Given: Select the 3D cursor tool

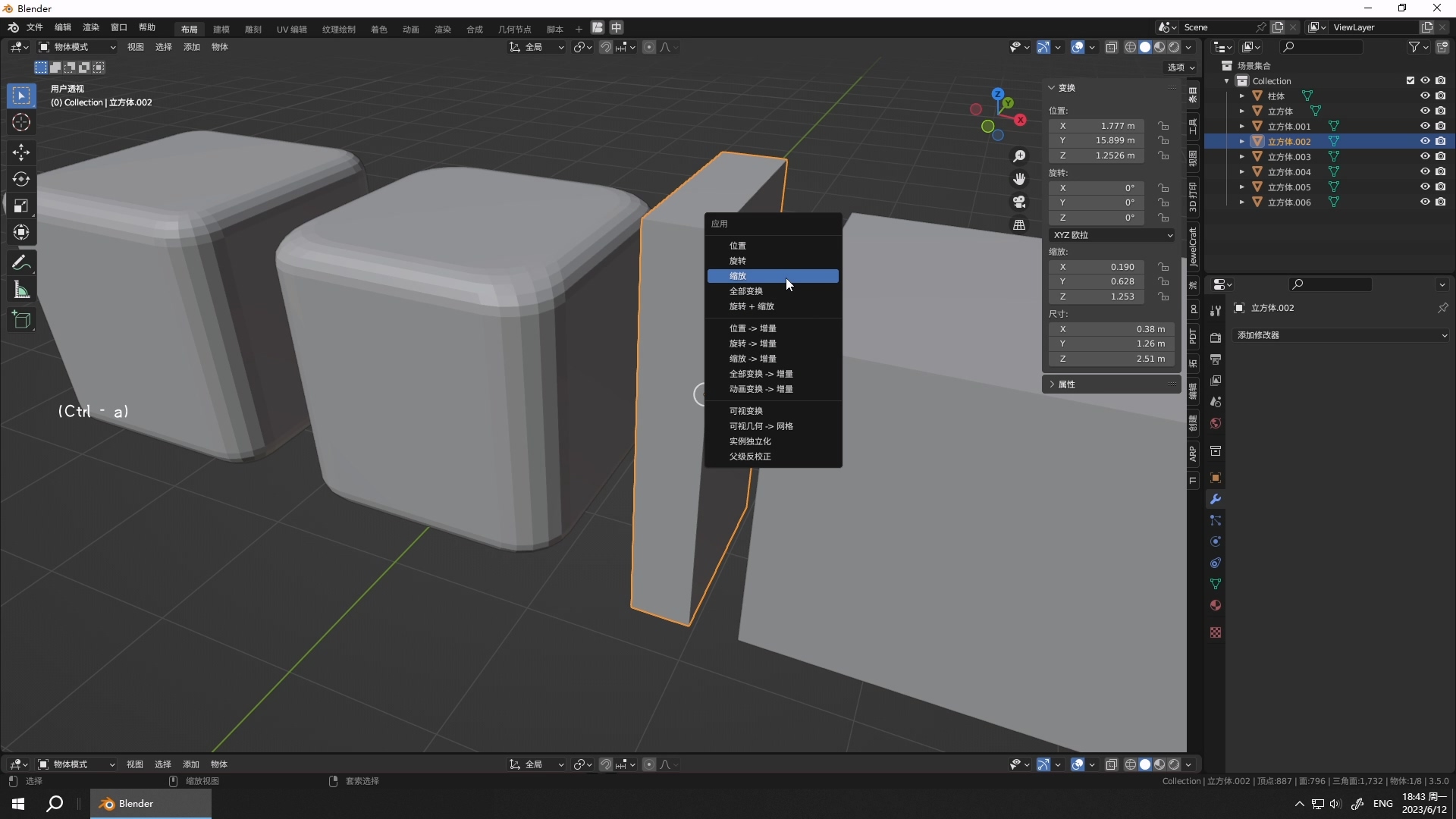Looking at the screenshot, I should point(21,122).
